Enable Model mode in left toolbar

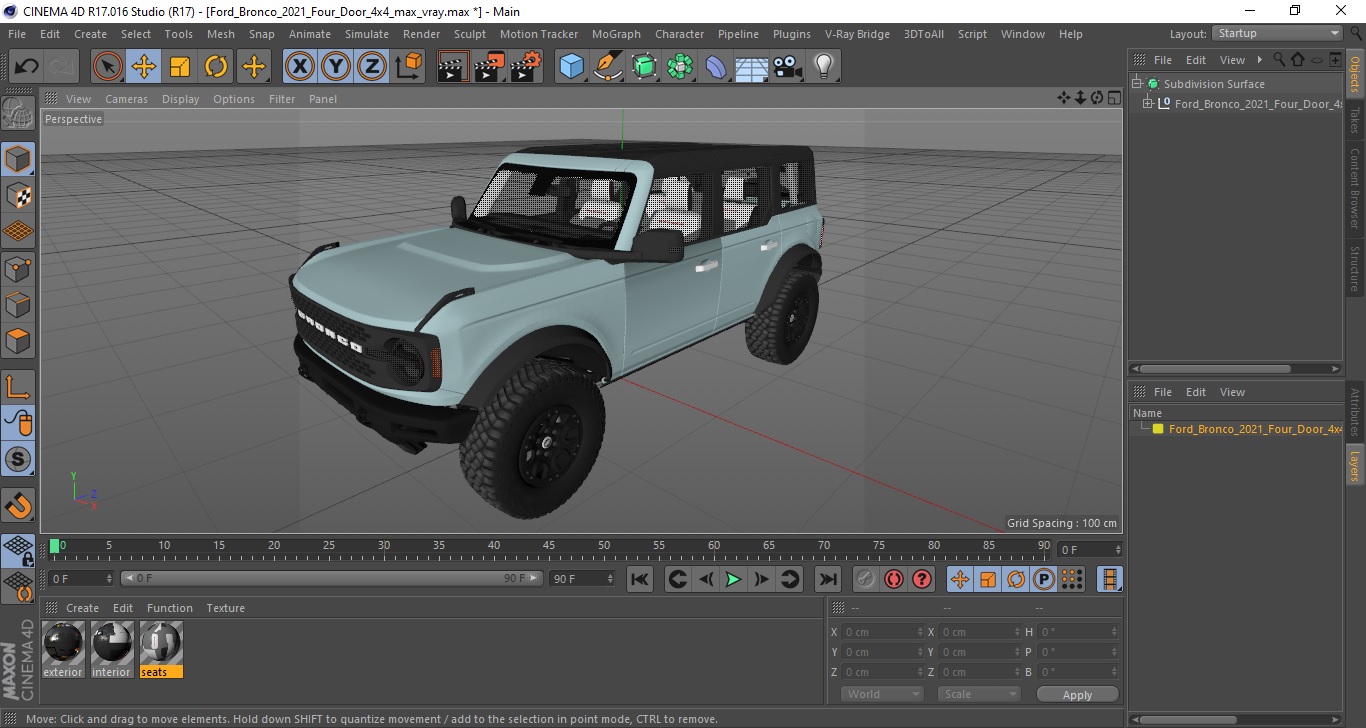click(18, 159)
